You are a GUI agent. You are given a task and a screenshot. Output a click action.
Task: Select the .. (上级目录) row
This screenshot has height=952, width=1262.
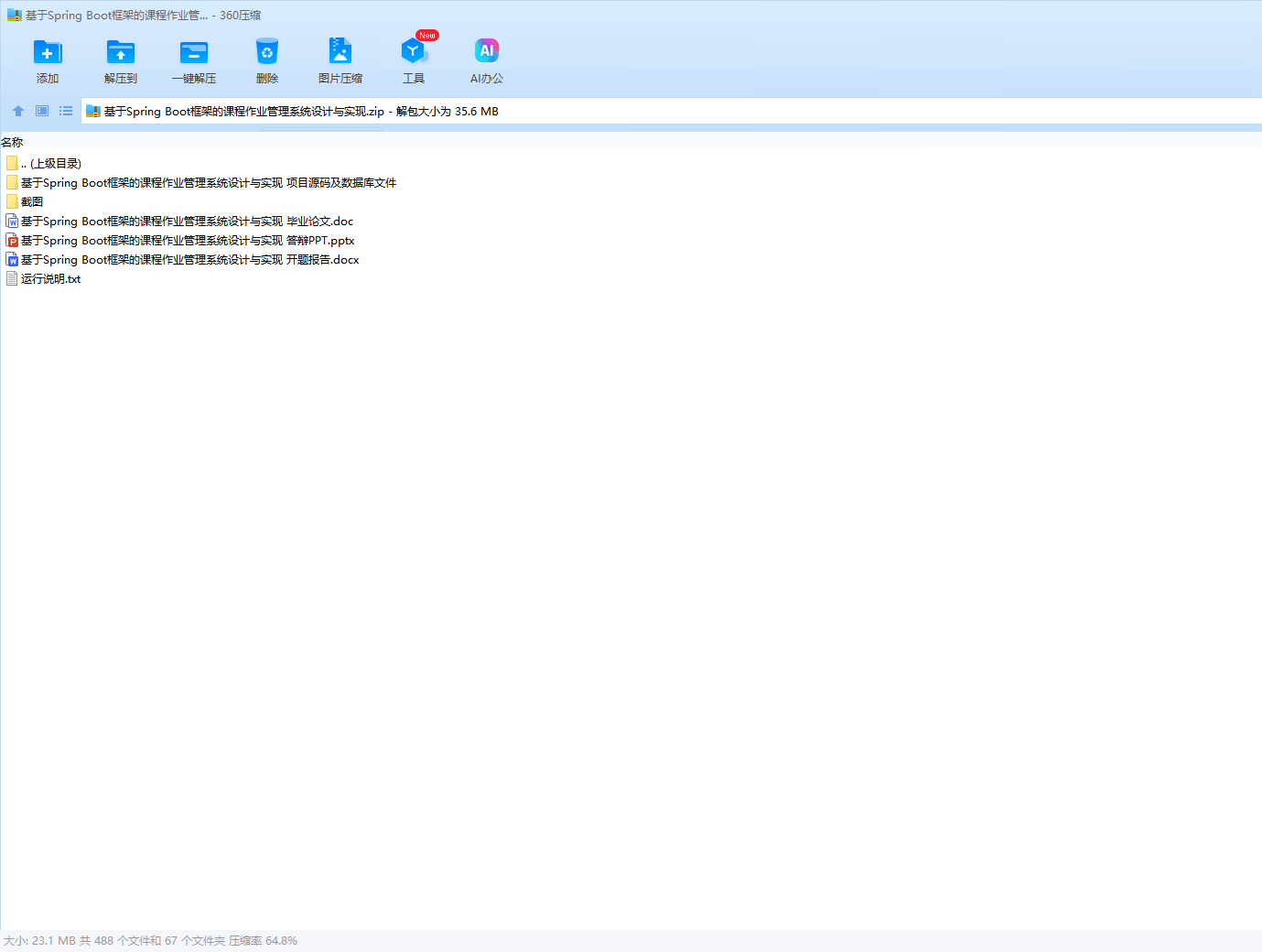[x=51, y=164]
